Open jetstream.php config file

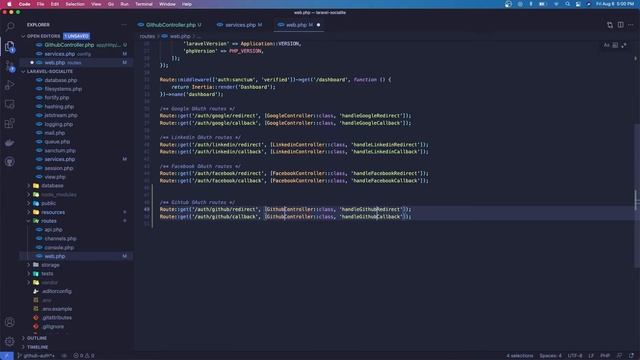76,116
